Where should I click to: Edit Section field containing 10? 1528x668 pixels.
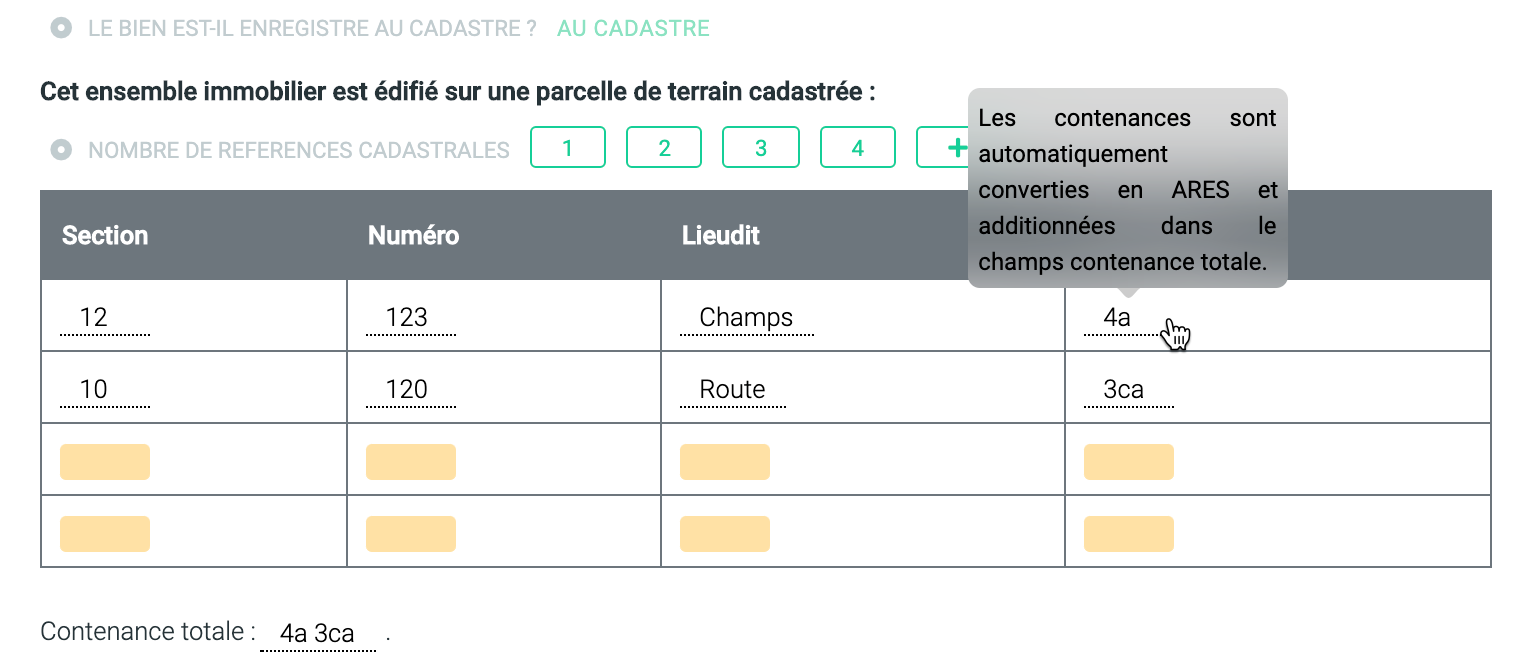(x=104, y=390)
